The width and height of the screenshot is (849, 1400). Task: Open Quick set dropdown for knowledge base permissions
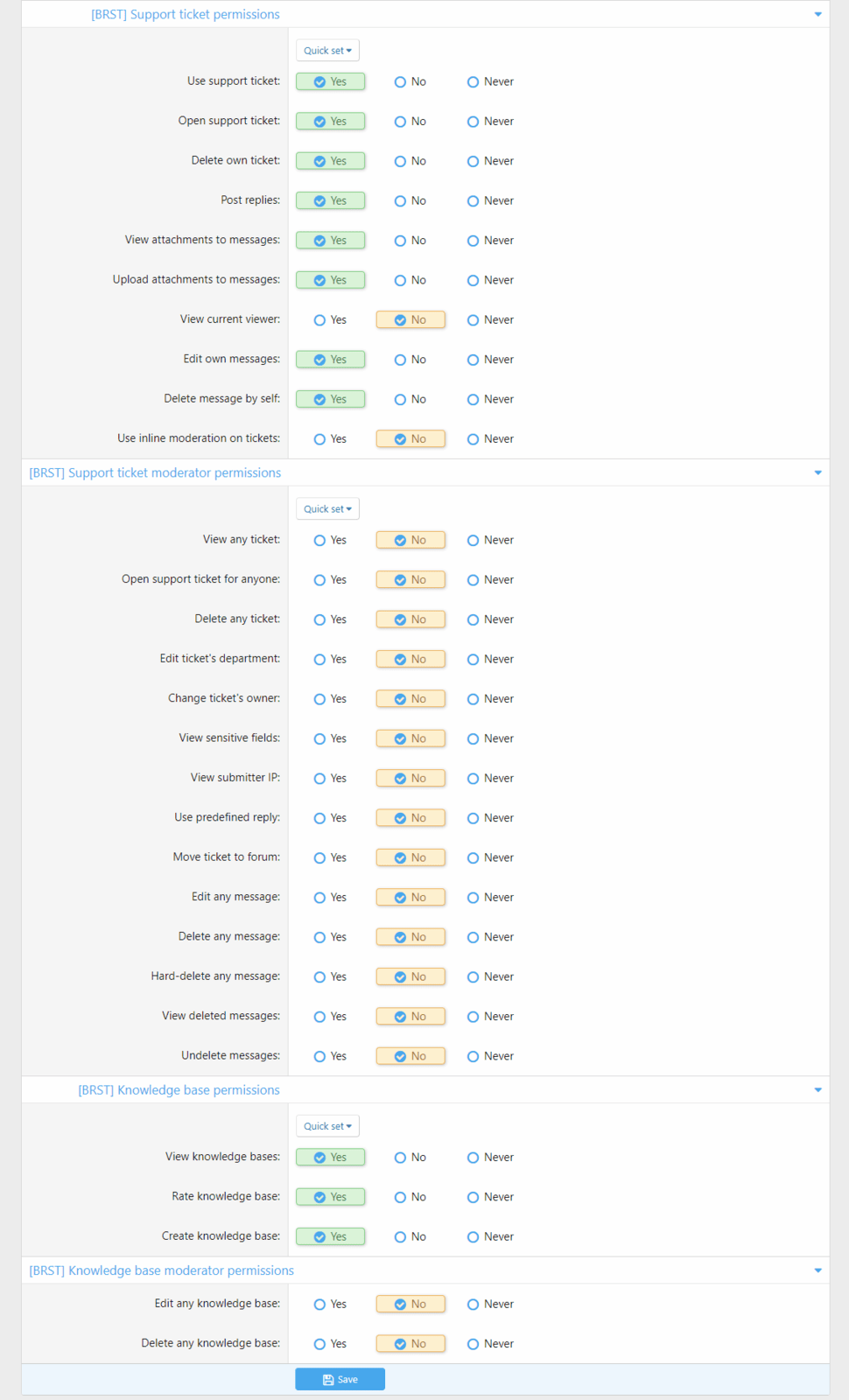(327, 1127)
